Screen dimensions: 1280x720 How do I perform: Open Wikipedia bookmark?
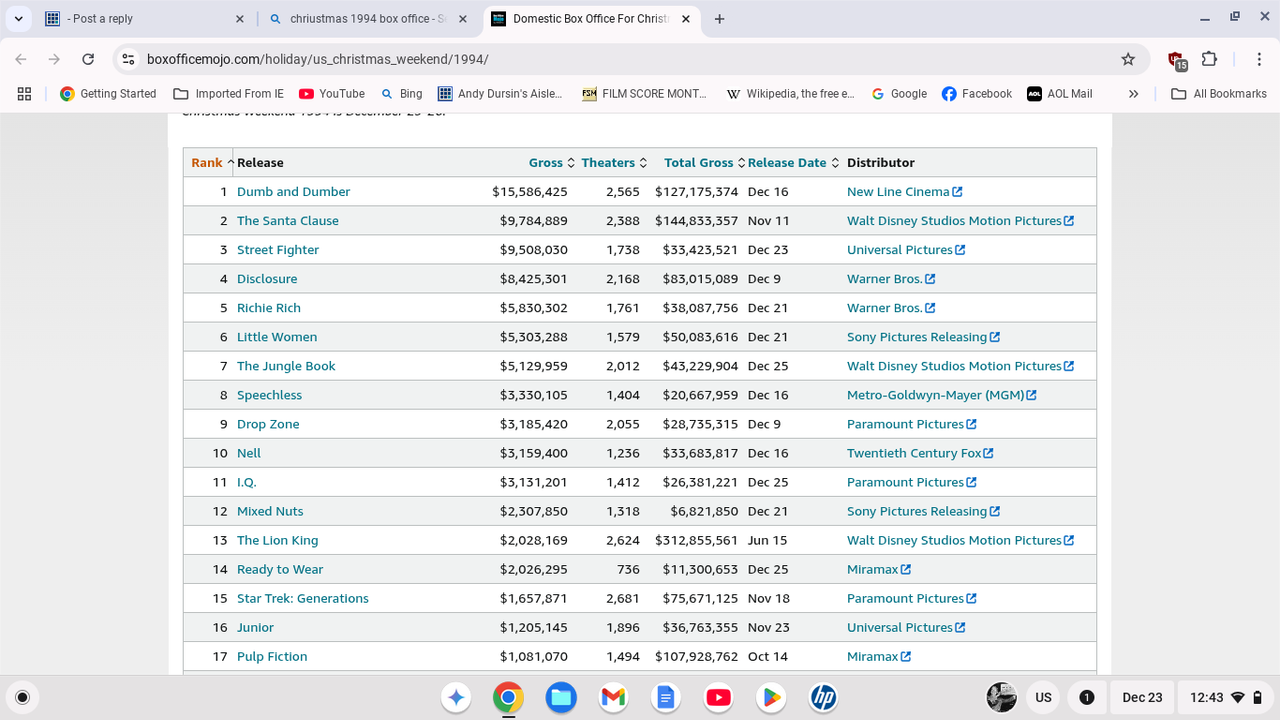point(790,93)
